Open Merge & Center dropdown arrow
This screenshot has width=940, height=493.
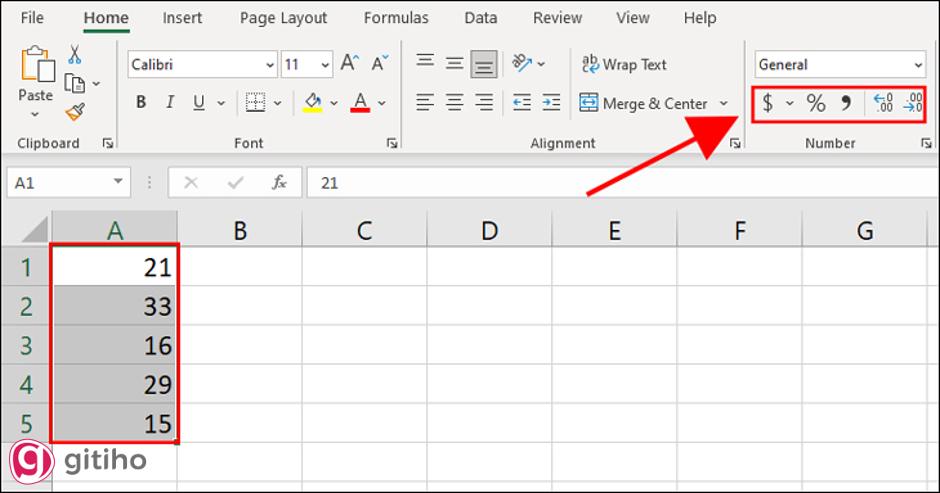724,103
